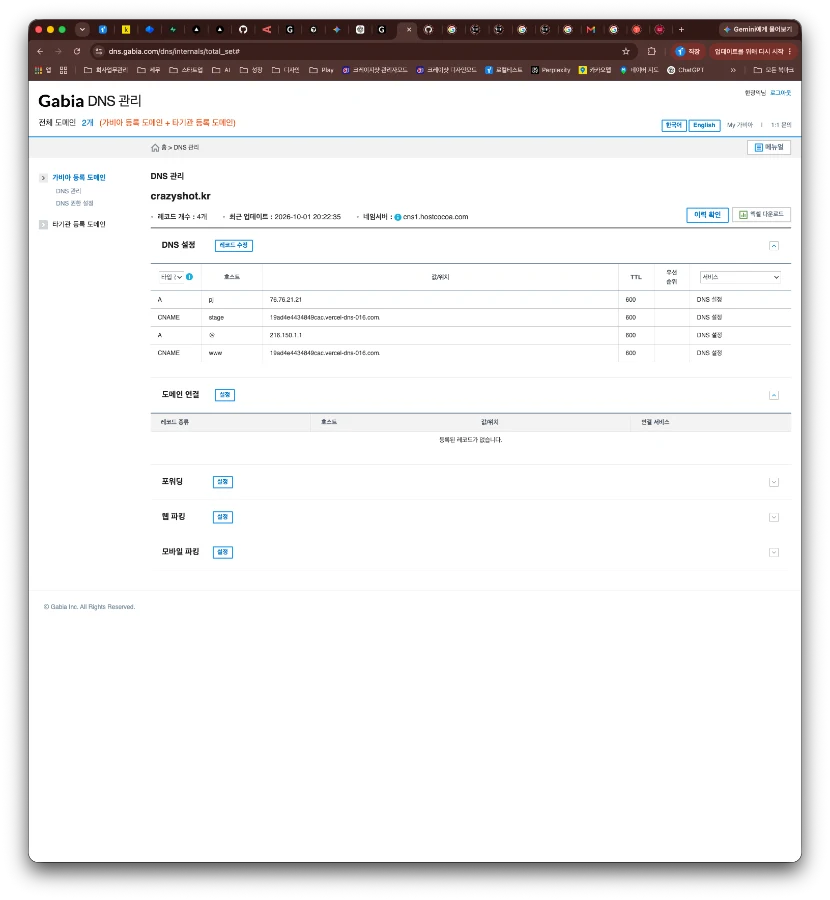Click the 이력 확인 button
Screen dimensions: 830x900
707,215
